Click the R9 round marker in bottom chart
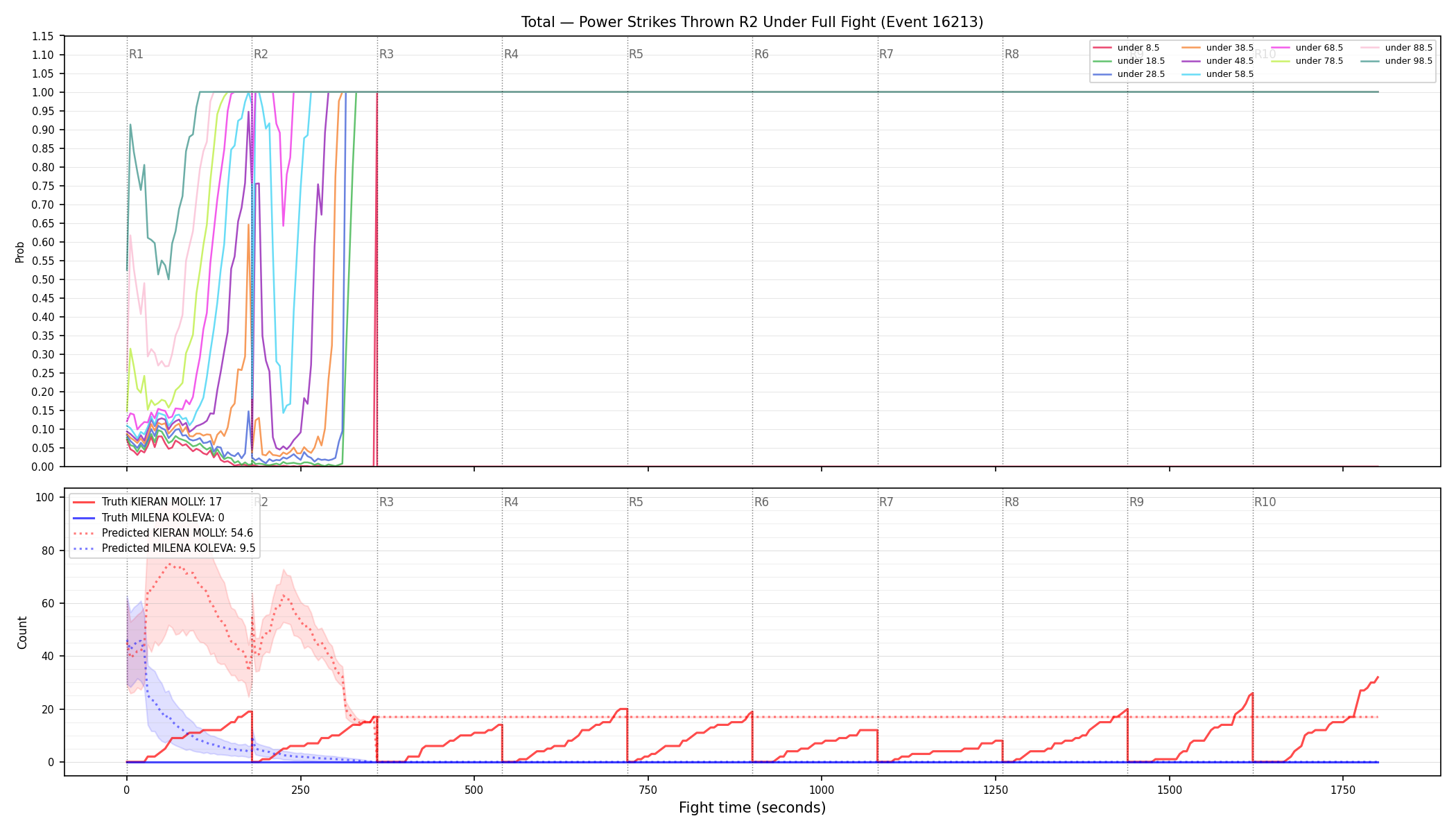Image resolution: width=1456 pixels, height=832 pixels. click(1136, 502)
